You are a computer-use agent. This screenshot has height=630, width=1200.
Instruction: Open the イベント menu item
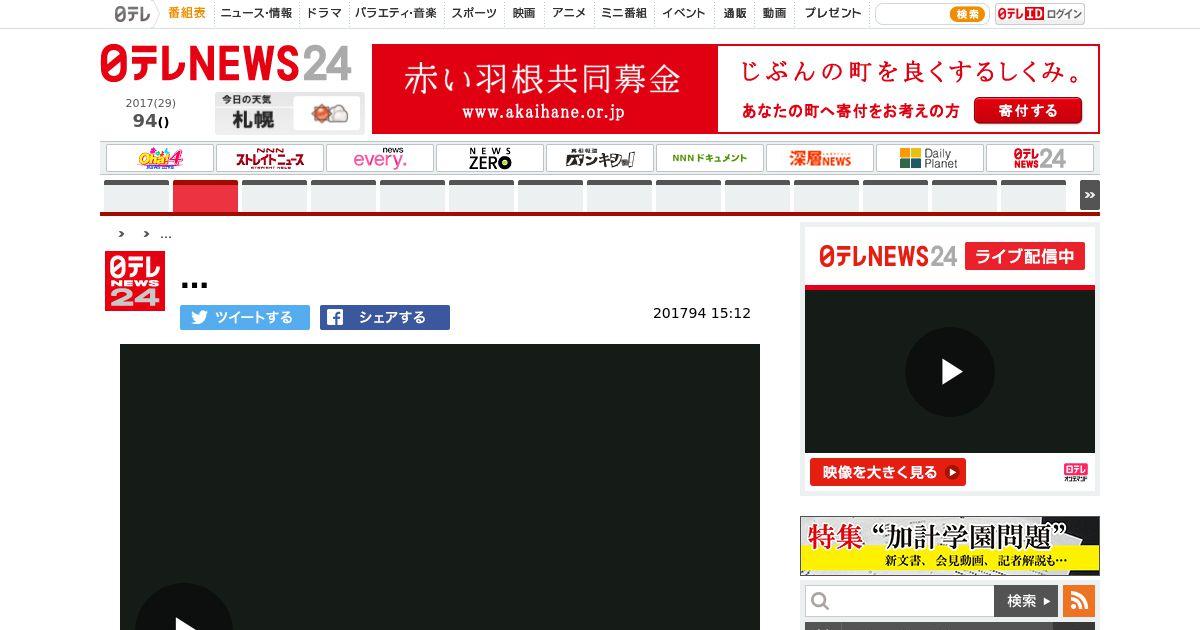tap(684, 13)
